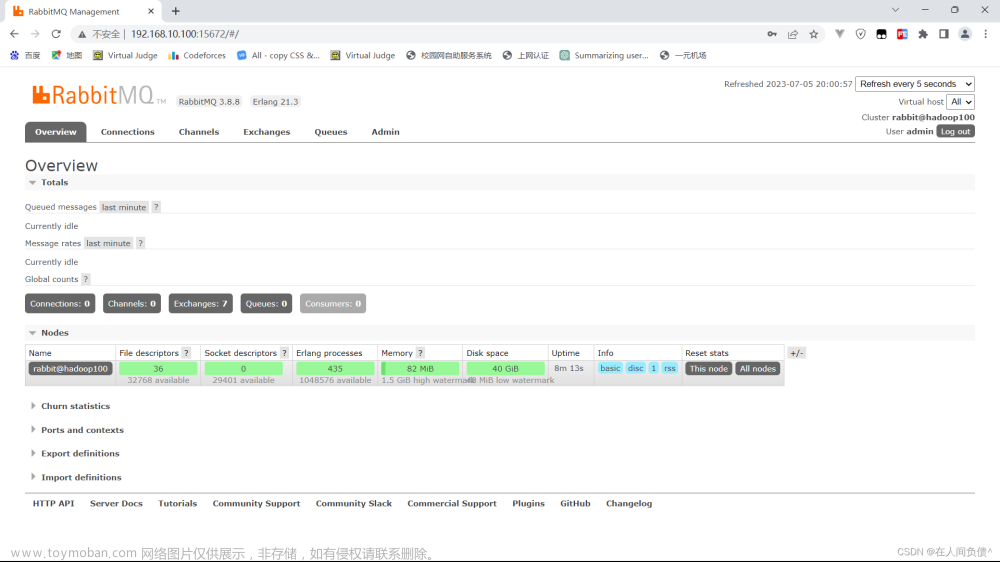Switch to the Overview tab
Viewport: 1000px width, 562px height.
55,132
